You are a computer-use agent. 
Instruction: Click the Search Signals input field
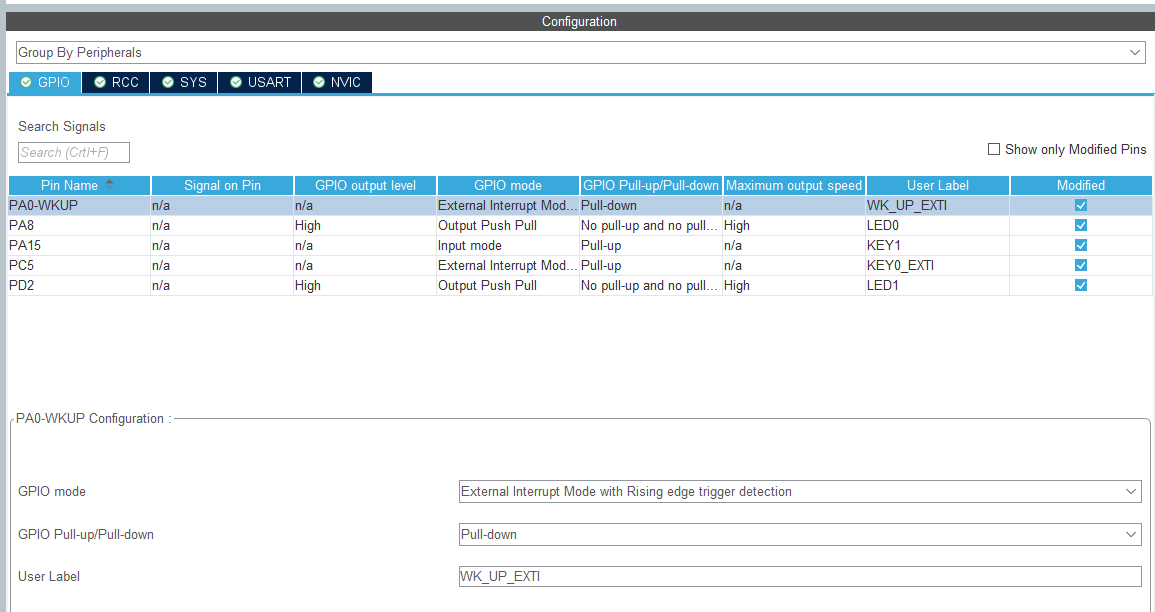pyautogui.click(x=74, y=152)
